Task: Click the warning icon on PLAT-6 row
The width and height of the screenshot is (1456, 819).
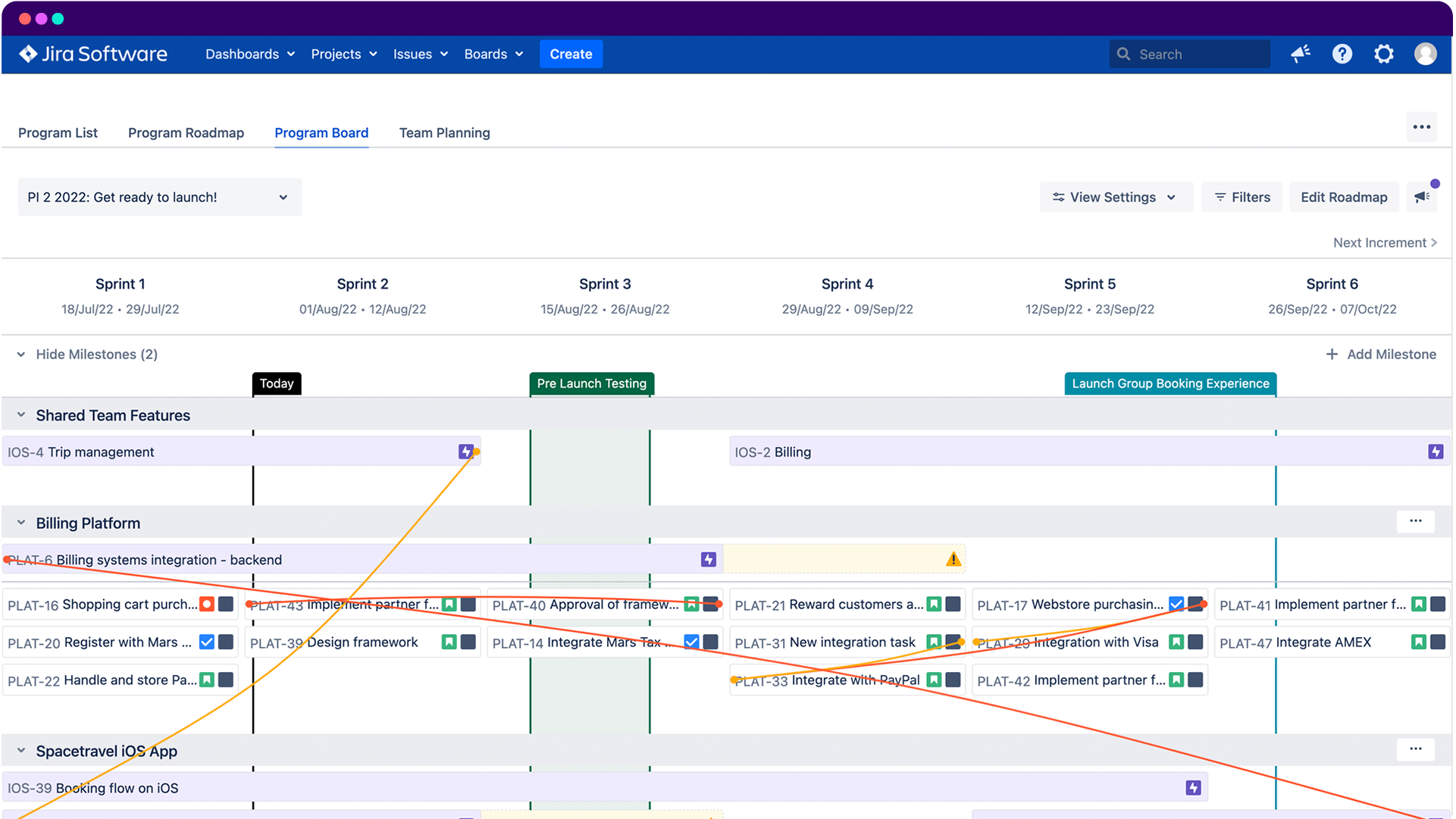Action: [x=953, y=559]
